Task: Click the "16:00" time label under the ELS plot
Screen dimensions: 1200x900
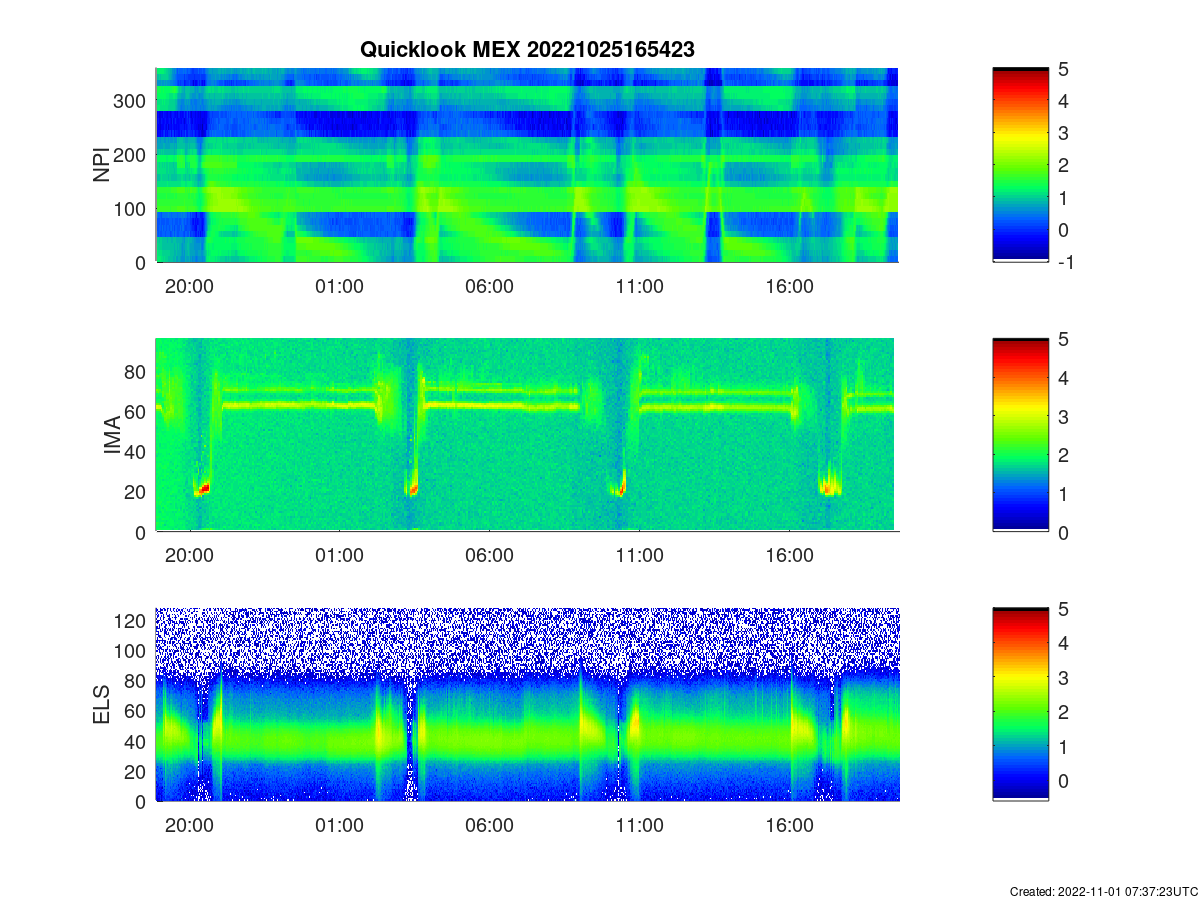Action: [789, 826]
